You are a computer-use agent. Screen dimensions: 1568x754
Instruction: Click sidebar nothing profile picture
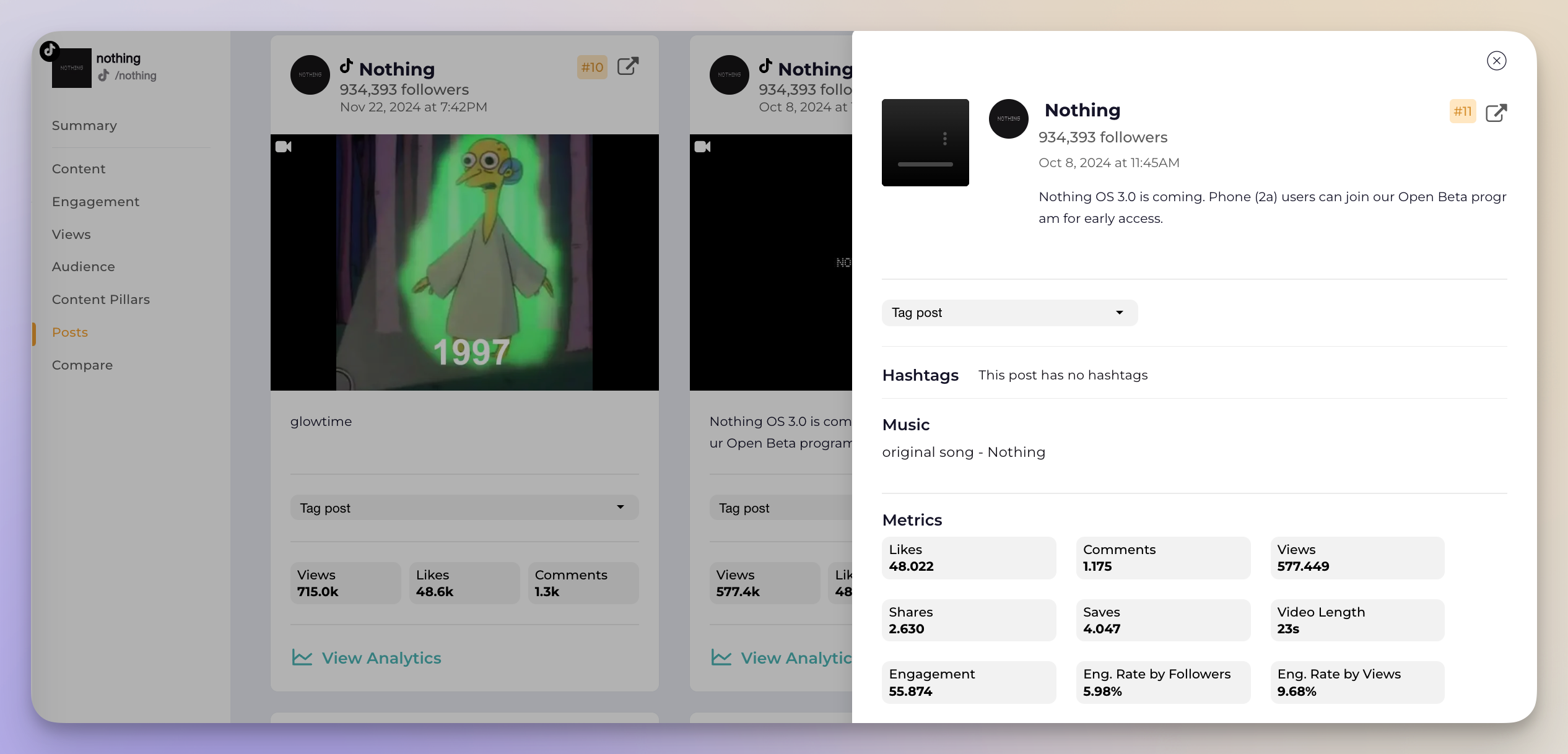pyautogui.click(x=72, y=68)
